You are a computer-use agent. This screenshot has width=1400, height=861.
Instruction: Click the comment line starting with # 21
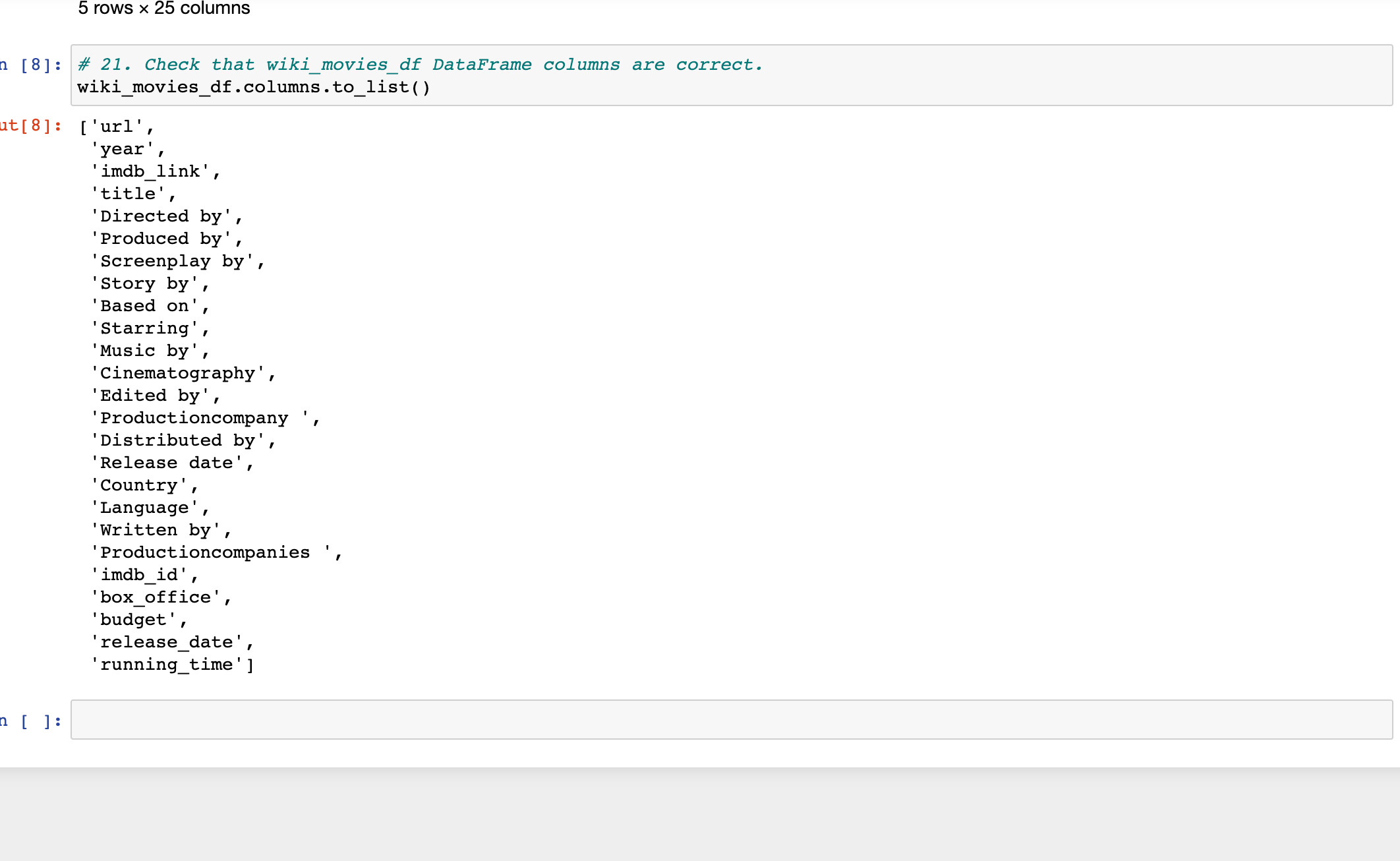(420, 64)
